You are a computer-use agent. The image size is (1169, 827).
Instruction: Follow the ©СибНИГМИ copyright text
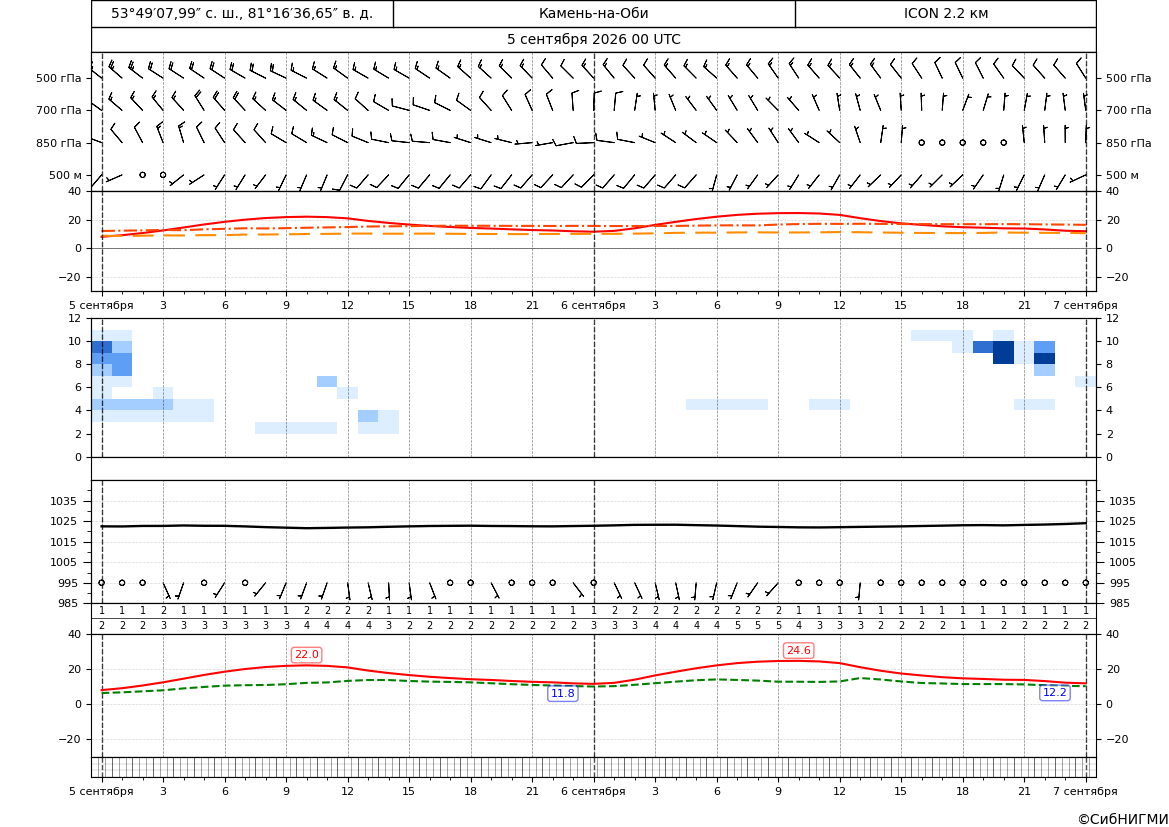coord(1123,819)
